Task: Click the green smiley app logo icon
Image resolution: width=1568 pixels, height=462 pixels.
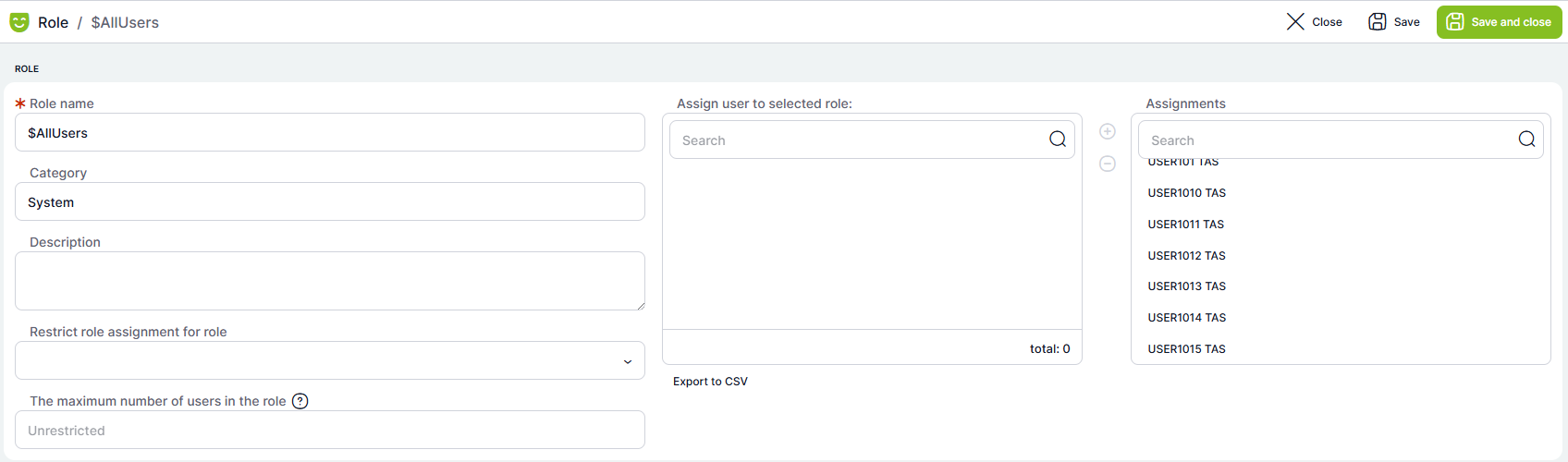Action: click(19, 22)
